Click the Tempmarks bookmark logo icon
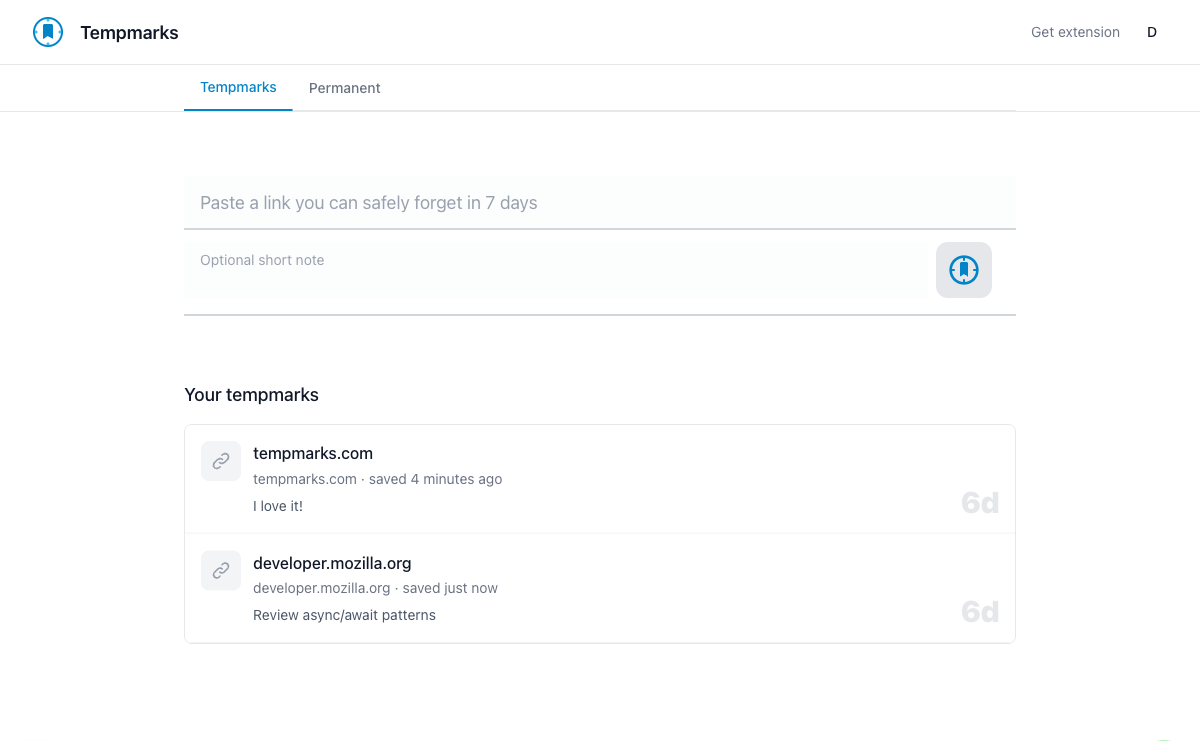The width and height of the screenshot is (1200, 741). (48, 32)
